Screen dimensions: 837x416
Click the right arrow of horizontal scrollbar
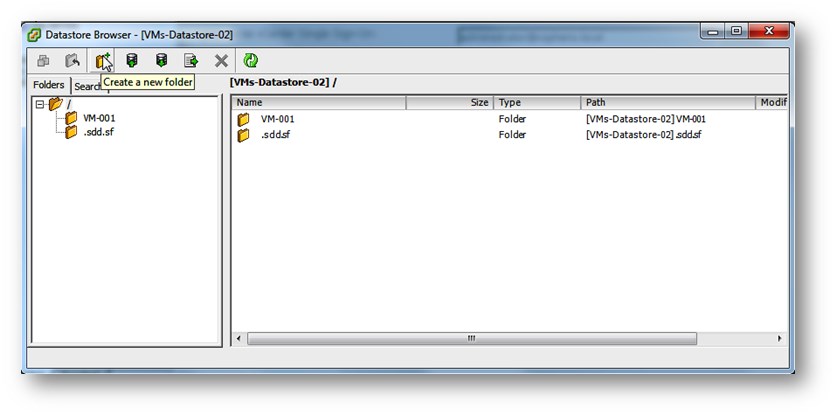click(779, 339)
